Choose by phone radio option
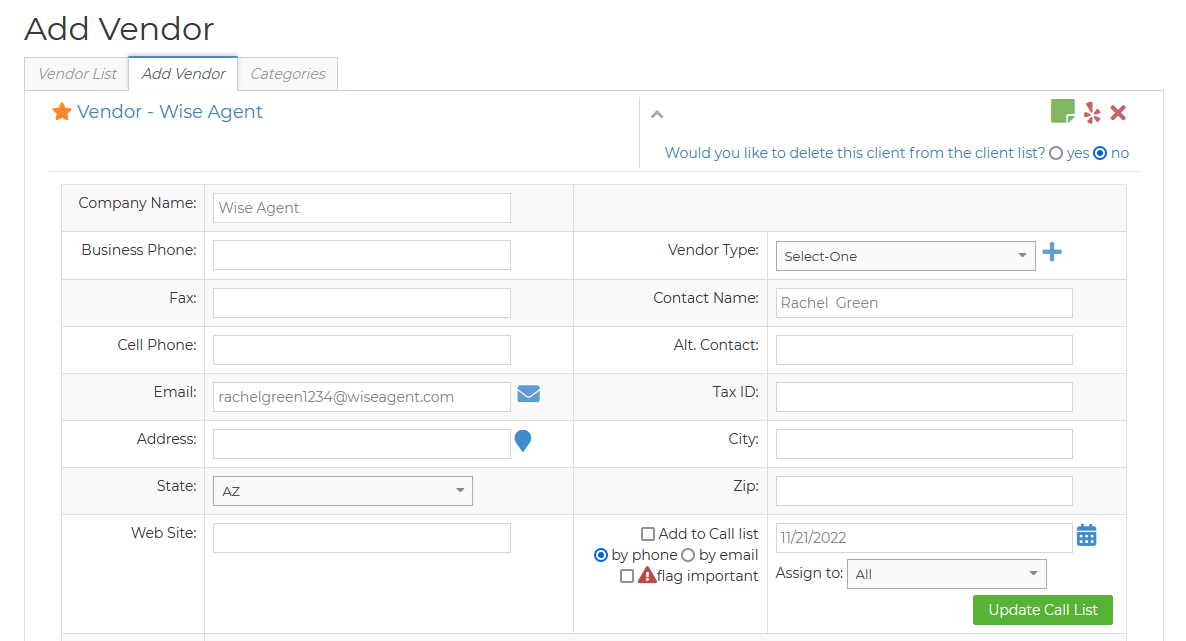The image size is (1186, 641). point(601,555)
